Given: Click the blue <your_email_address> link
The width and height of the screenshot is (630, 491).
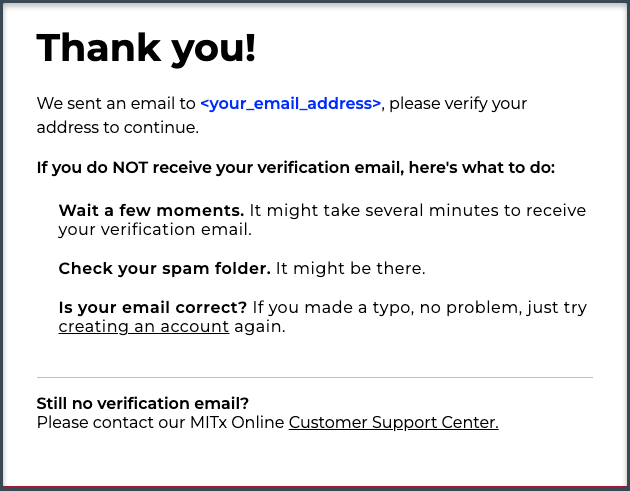Looking at the screenshot, I should (x=290, y=104).
